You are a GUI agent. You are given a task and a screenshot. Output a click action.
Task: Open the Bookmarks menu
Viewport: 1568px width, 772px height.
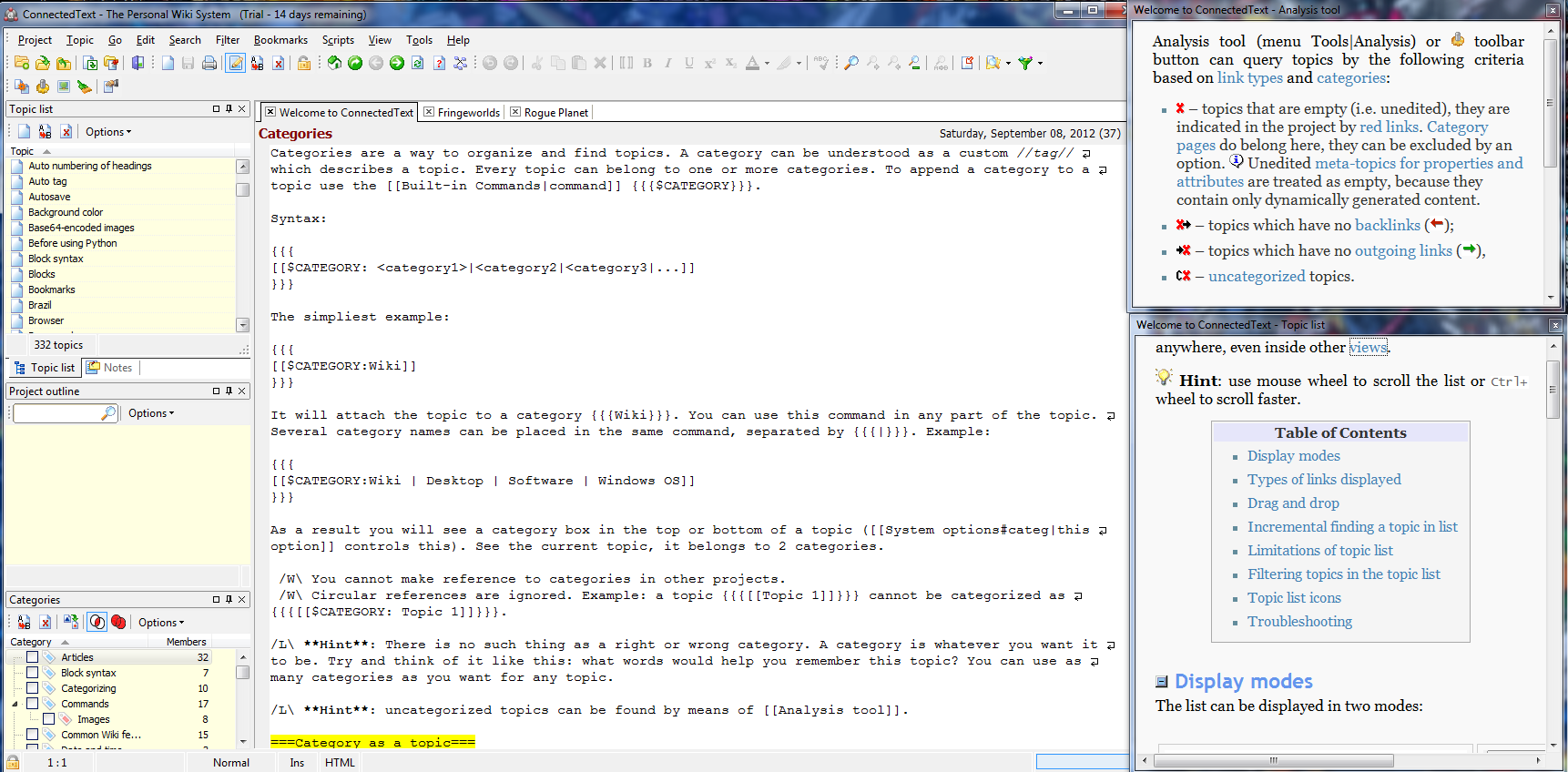(x=280, y=40)
